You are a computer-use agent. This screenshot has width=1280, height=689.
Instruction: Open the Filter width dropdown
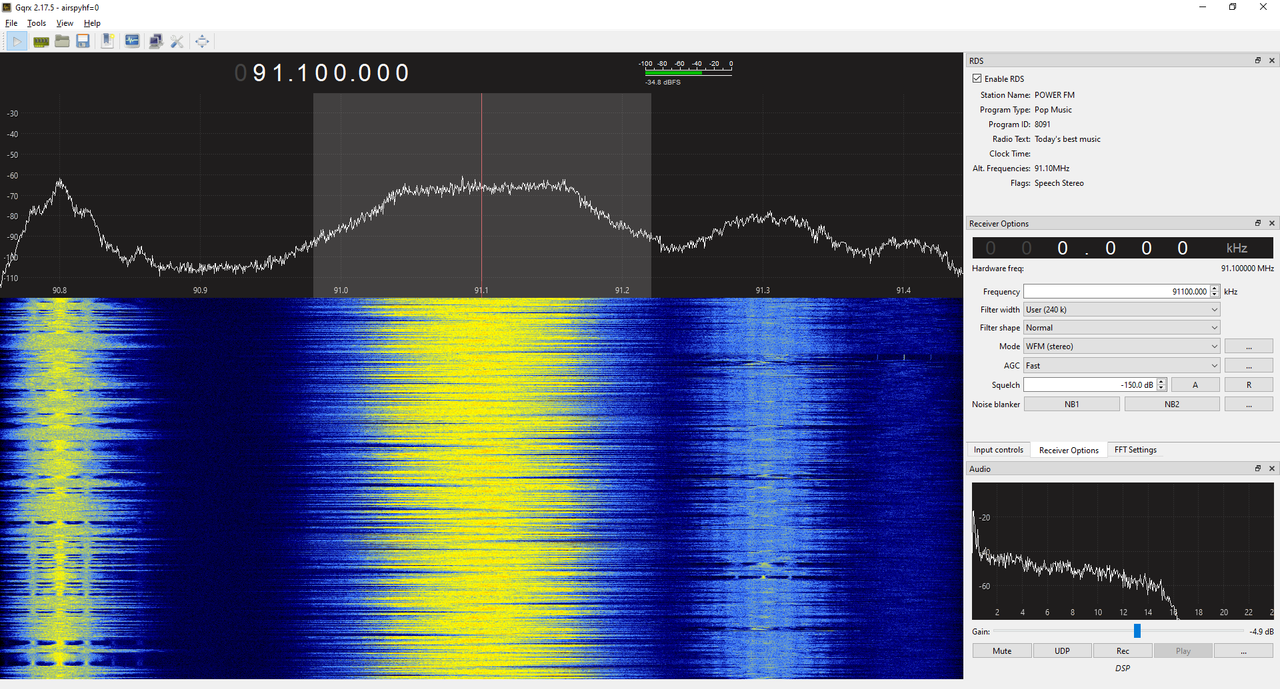coord(1122,310)
